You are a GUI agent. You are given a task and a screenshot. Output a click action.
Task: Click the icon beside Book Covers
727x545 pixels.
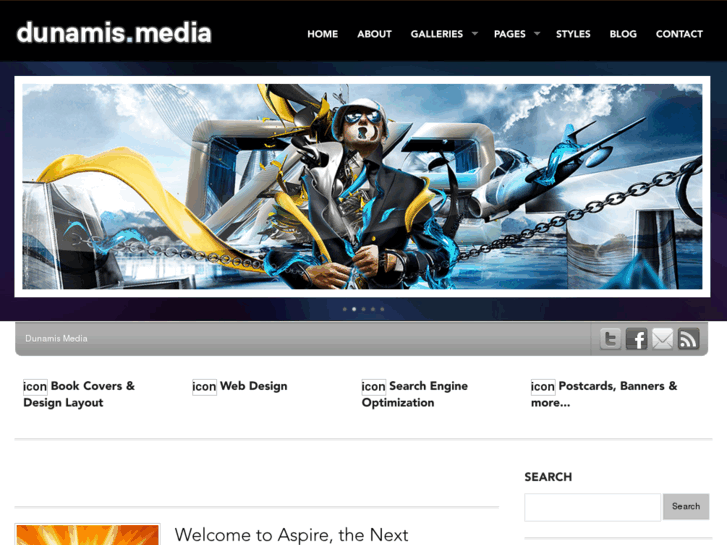(x=35, y=386)
